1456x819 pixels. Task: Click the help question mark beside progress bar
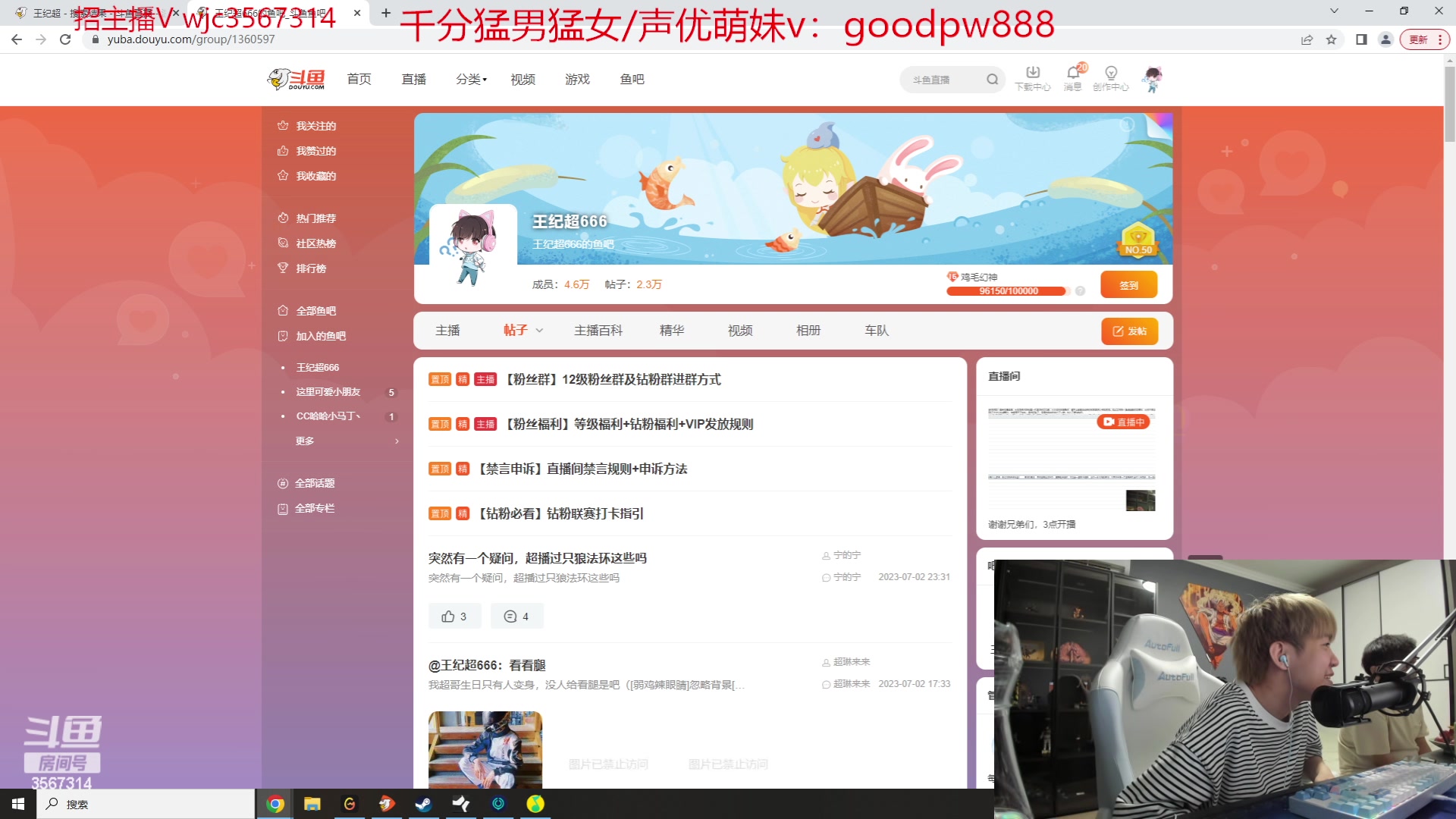pyautogui.click(x=1080, y=291)
